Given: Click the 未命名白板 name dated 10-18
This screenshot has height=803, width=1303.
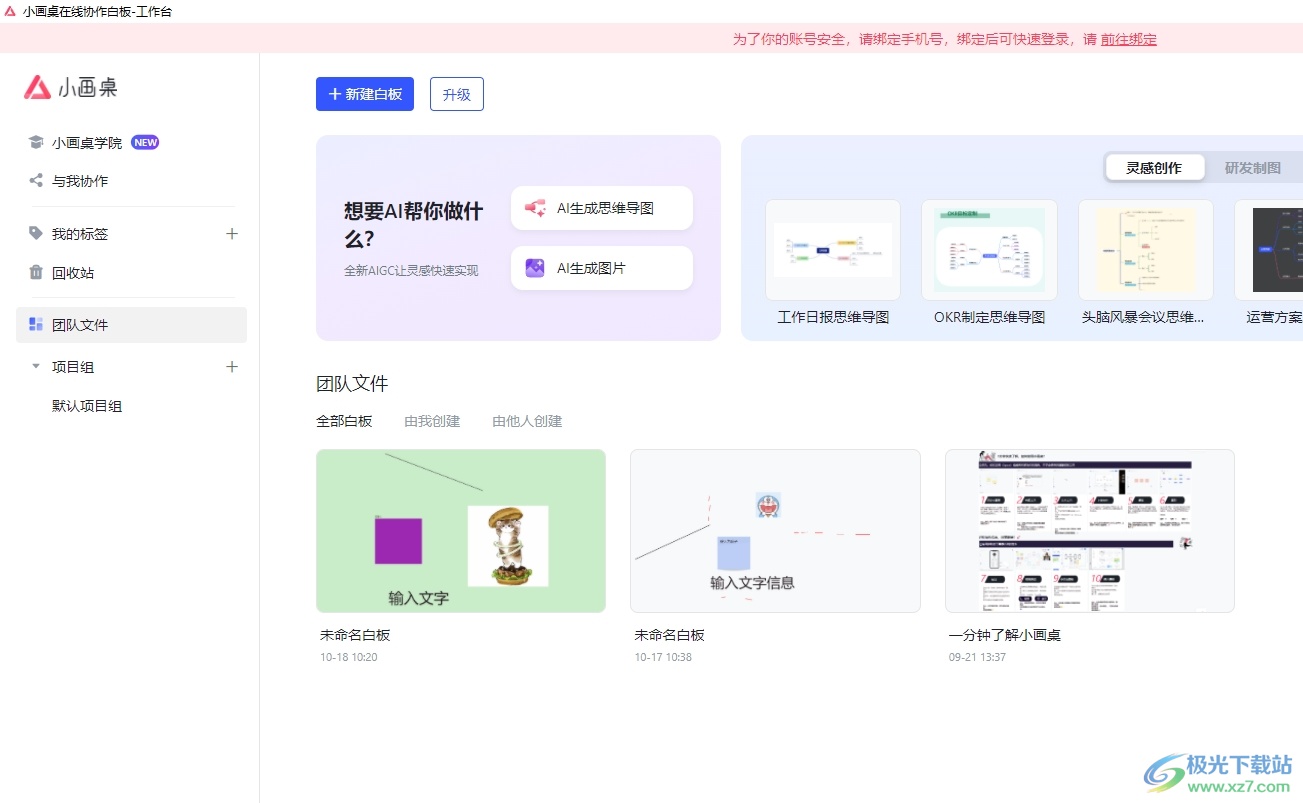Looking at the screenshot, I should coord(355,635).
